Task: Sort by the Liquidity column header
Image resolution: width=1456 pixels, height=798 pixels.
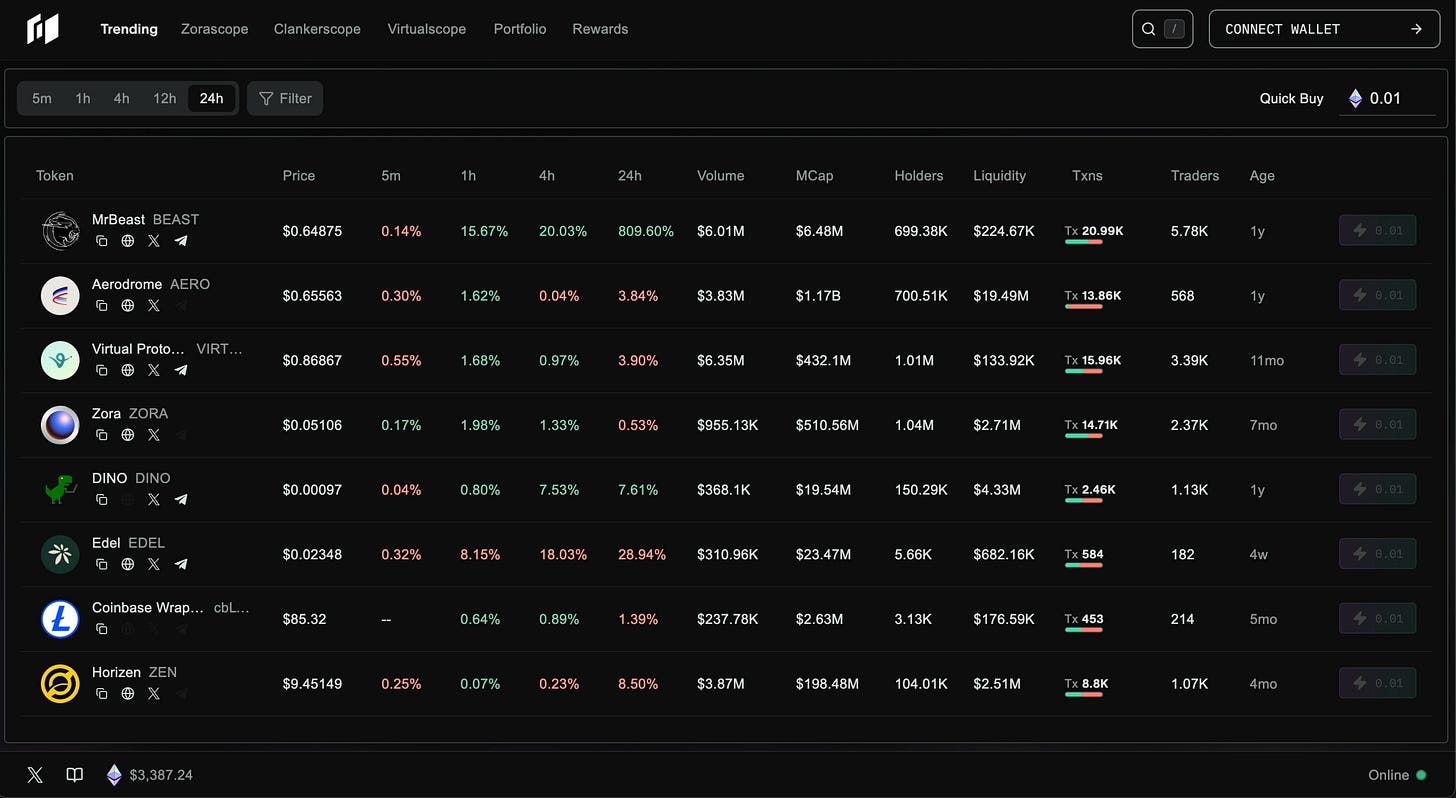Action: pos(999,175)
